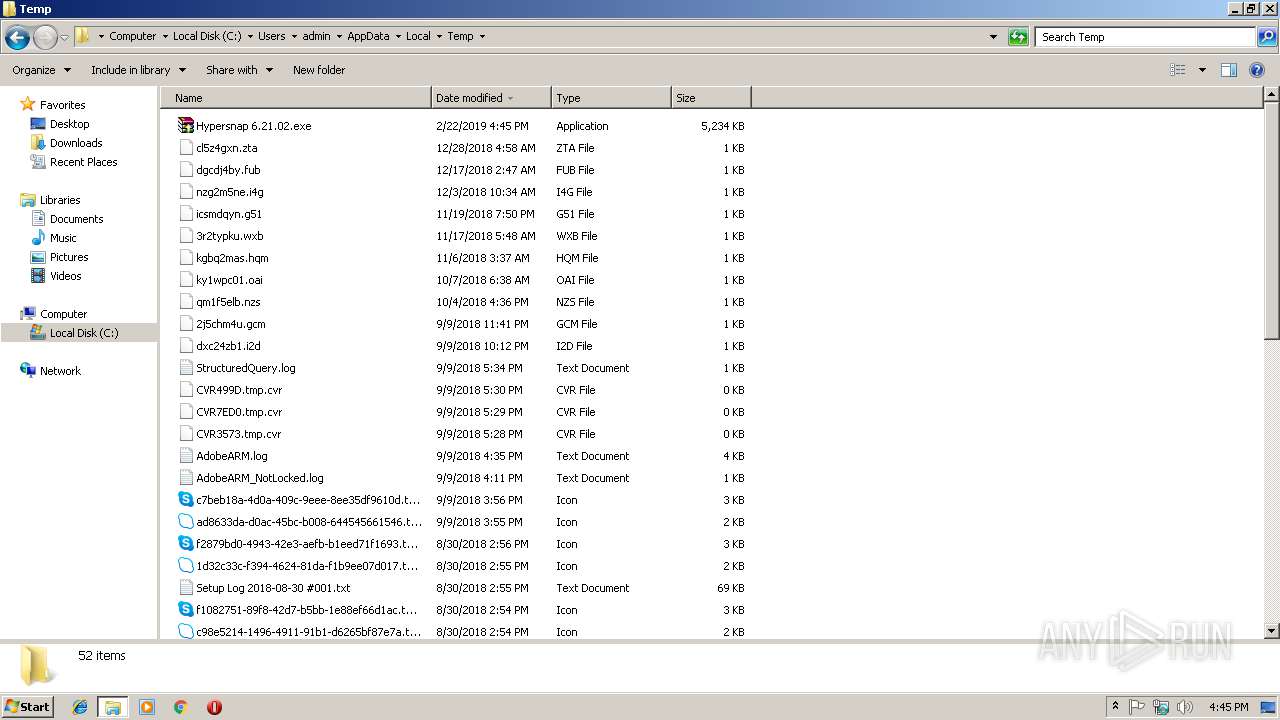
Task: Select file cl5z4gxn.zta
Action: (x=226, y=148)
